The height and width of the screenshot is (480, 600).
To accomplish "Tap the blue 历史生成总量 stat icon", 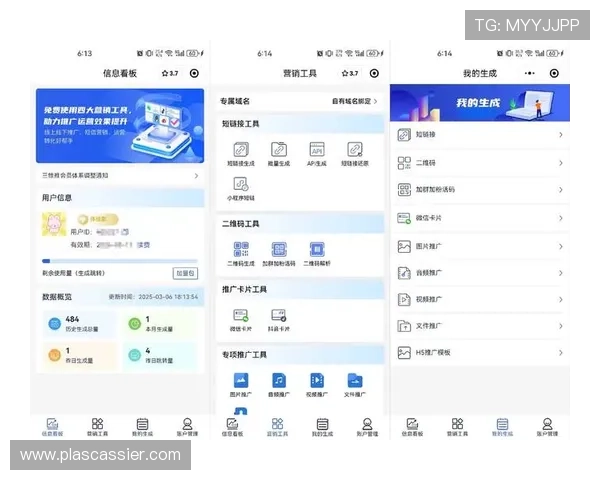I will (x=55, y=324).
